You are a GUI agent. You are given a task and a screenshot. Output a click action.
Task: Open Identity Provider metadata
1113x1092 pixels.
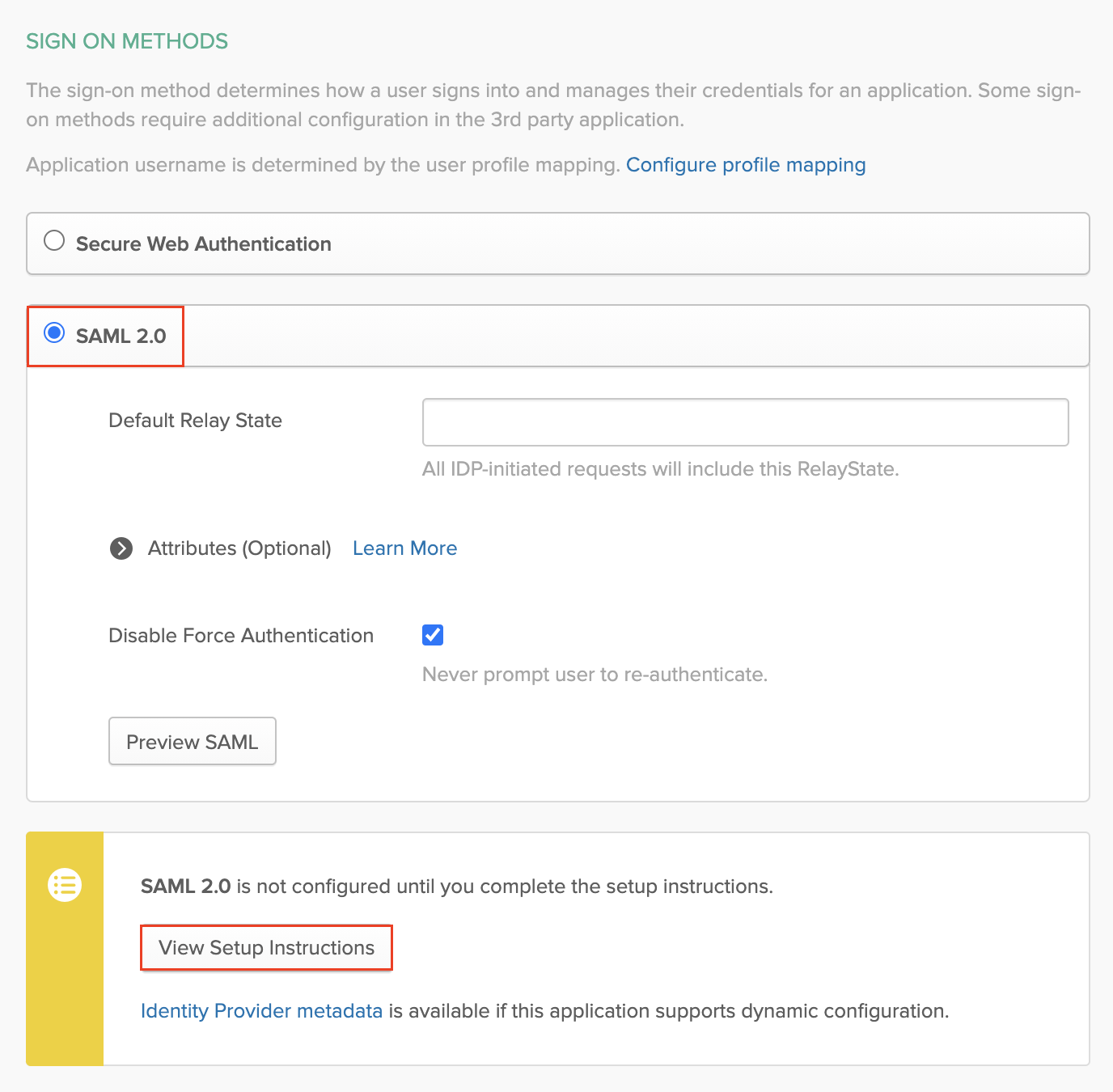coord(261,1010)
